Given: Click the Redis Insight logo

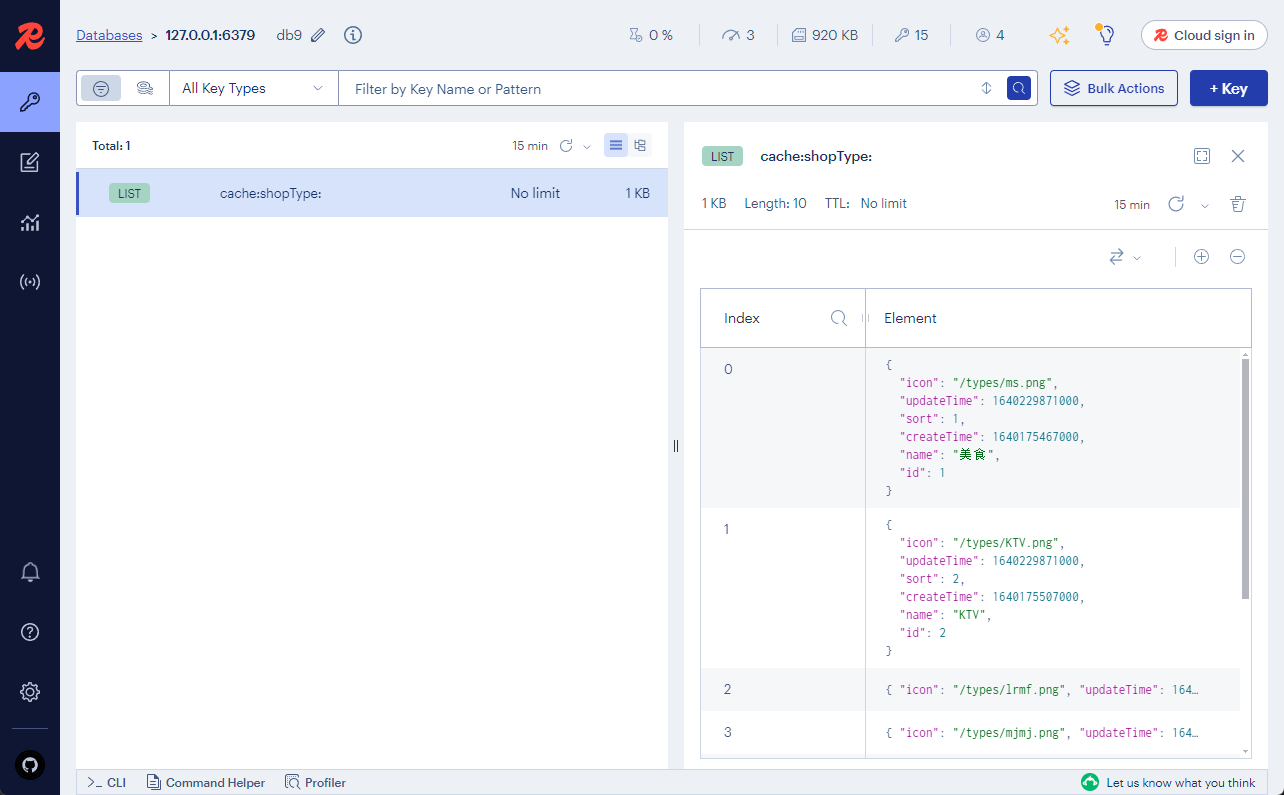Looking at the screenshot, I should (x=30, y=37).
